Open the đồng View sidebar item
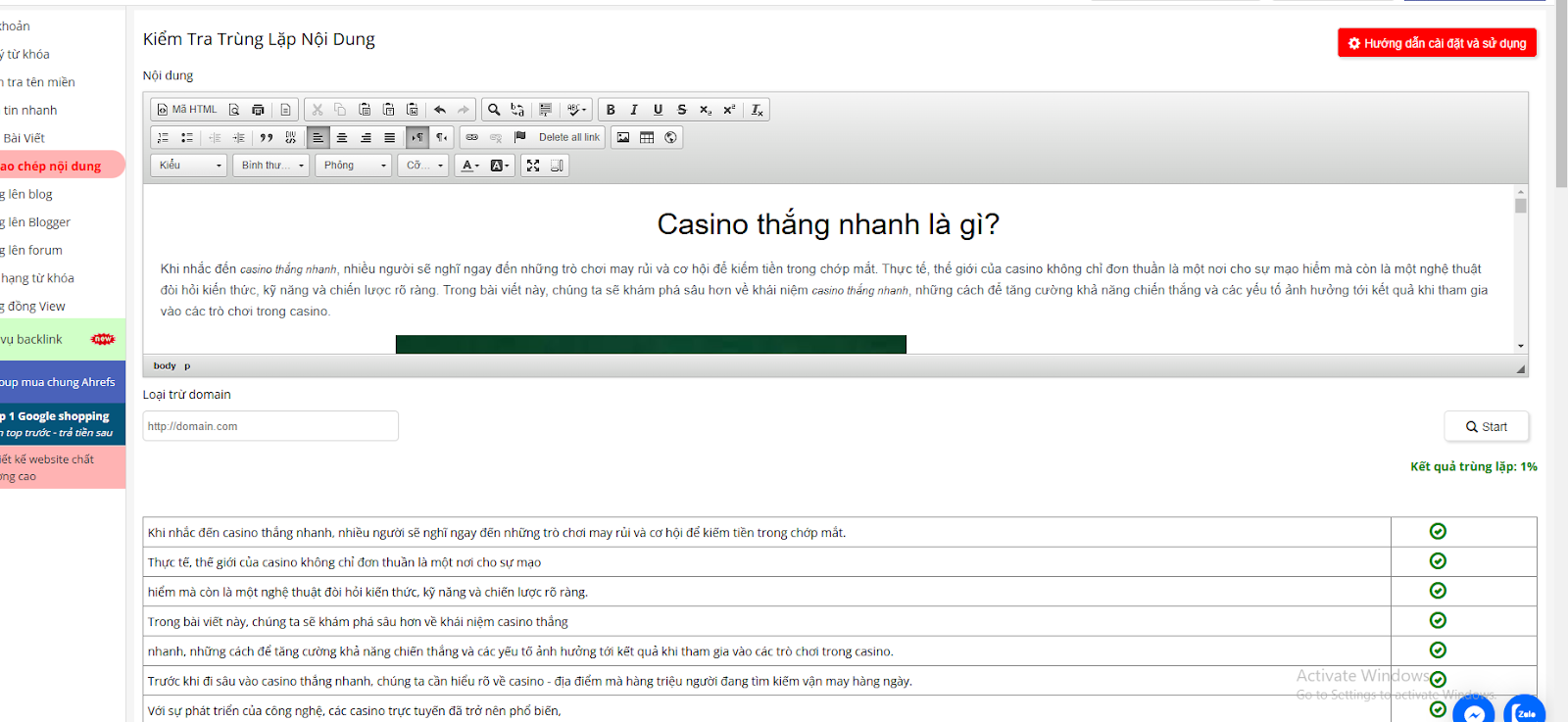 pos(32,307)
